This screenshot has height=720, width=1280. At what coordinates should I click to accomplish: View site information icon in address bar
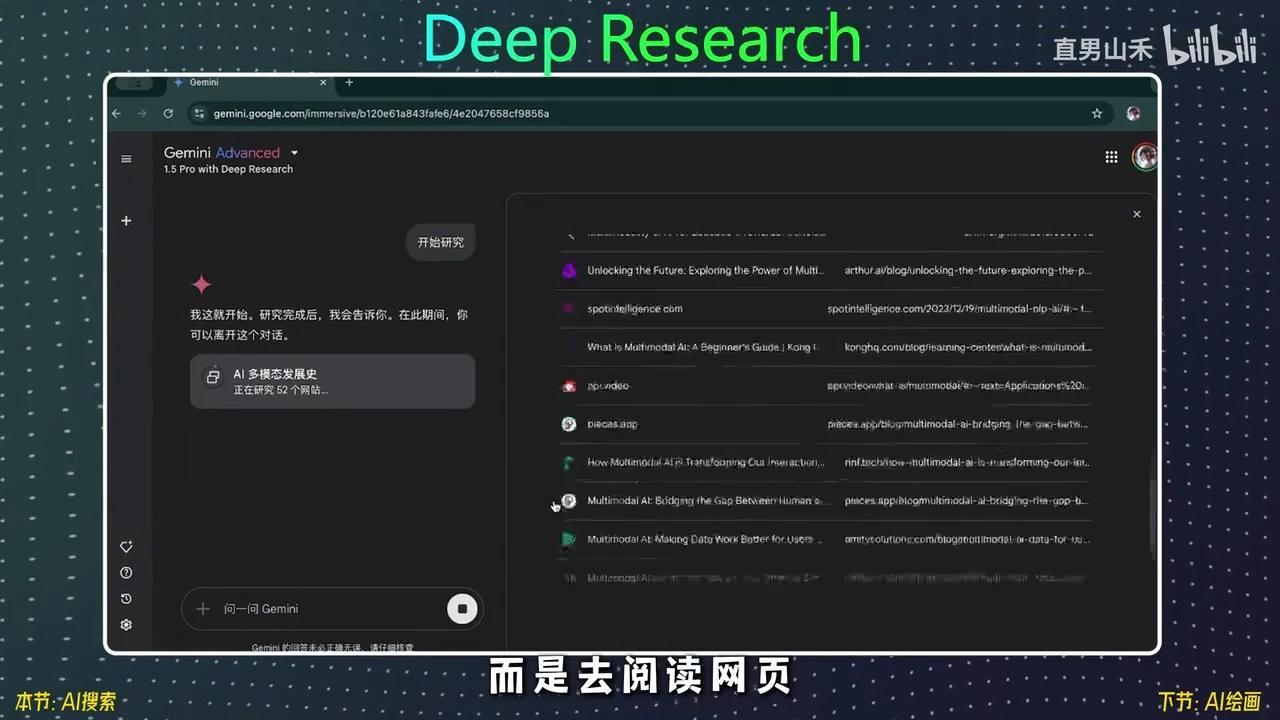pos(199,114)
